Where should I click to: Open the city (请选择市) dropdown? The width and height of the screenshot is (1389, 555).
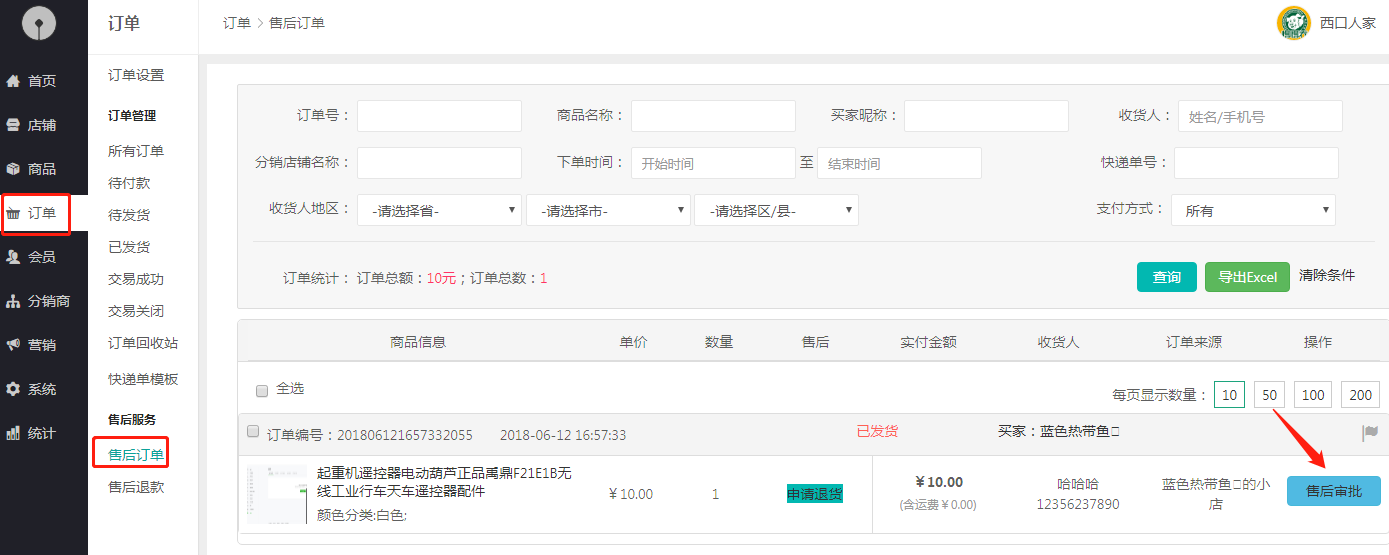tap(608, 210)
